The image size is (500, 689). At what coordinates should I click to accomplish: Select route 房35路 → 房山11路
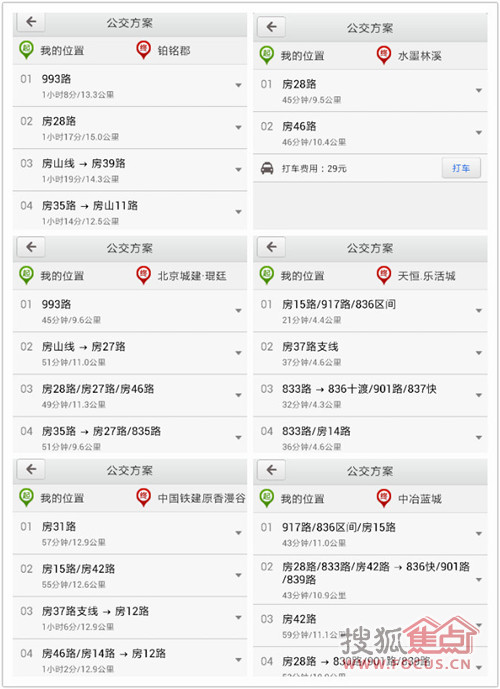130,211
